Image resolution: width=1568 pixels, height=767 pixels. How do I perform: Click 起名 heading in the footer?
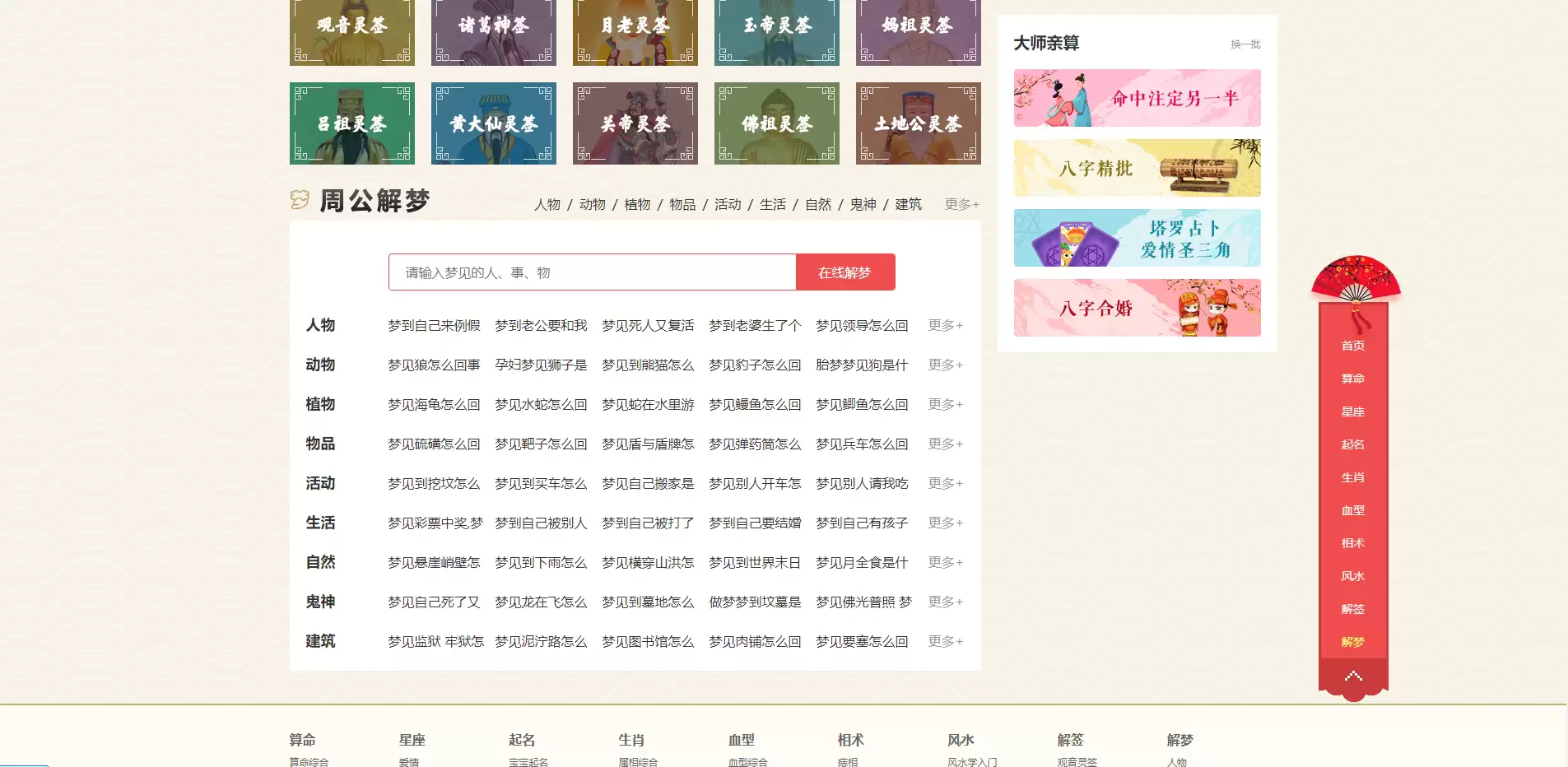click(522, 740)
